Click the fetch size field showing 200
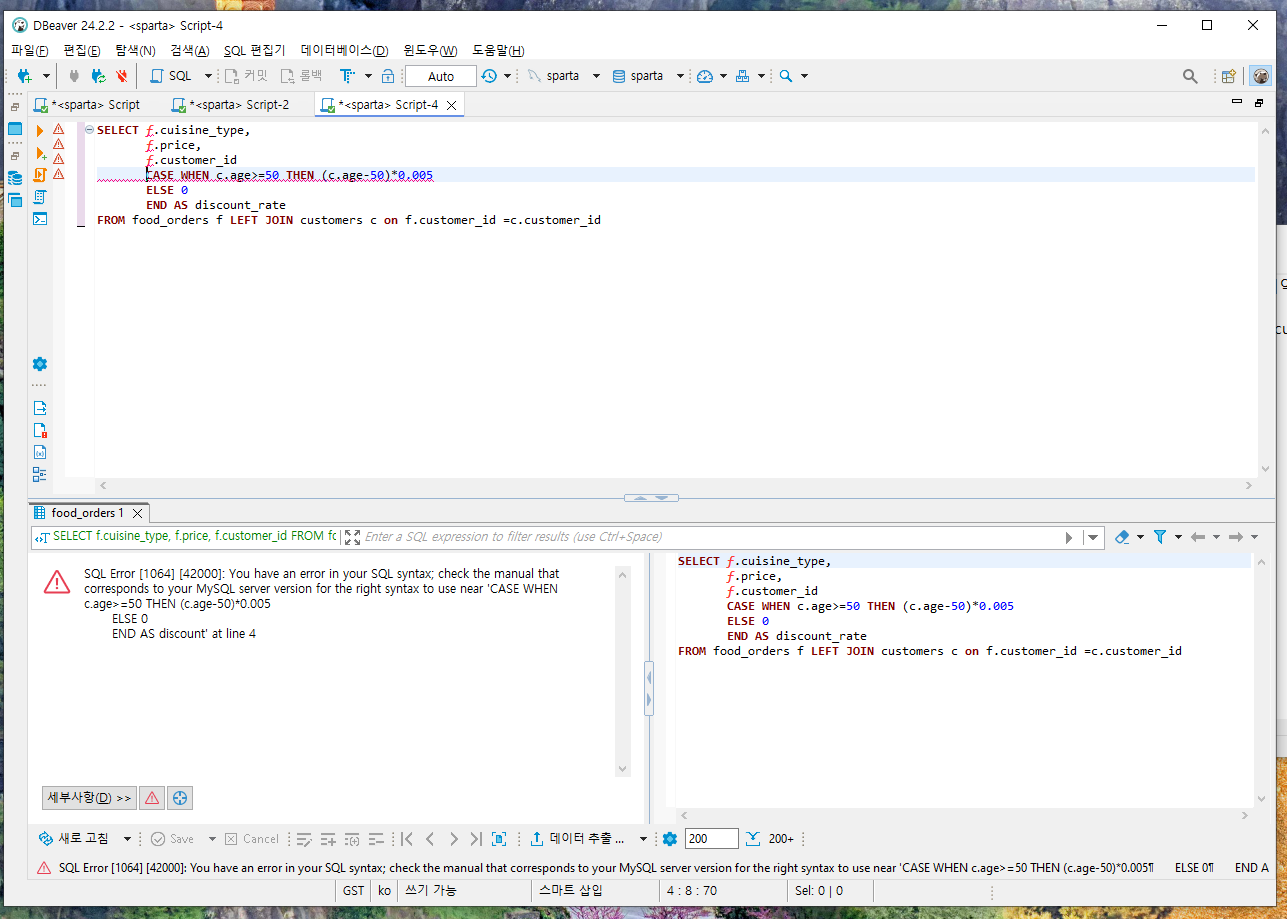 [712, 839]
